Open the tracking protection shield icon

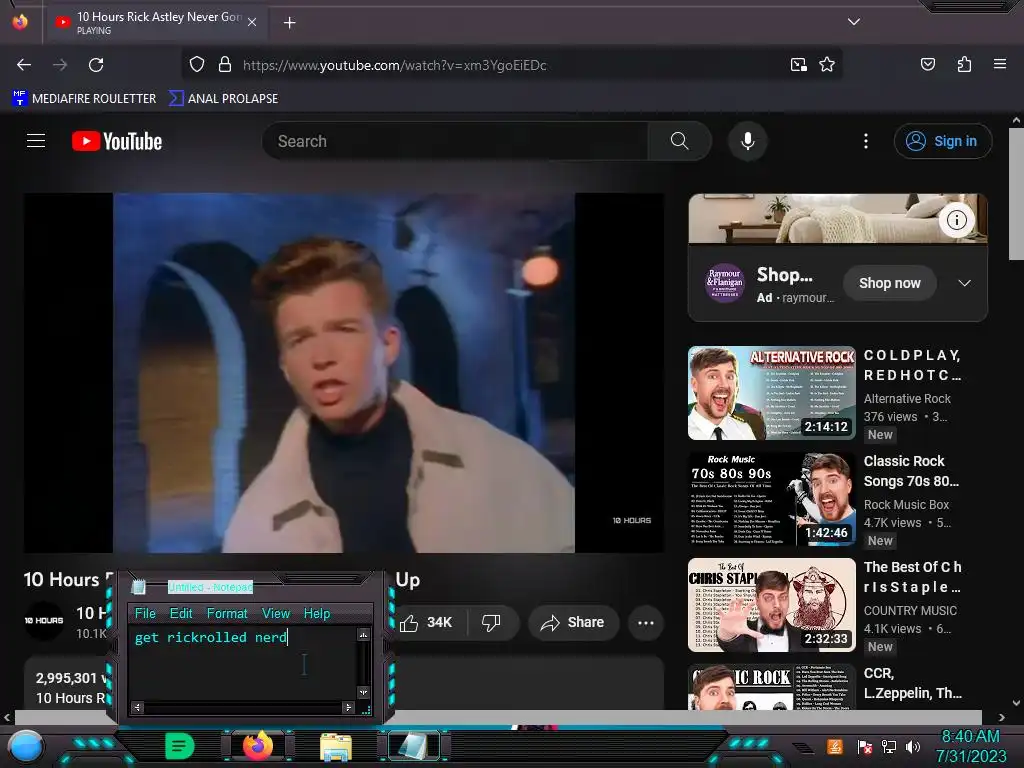click(x=197, y=65)
